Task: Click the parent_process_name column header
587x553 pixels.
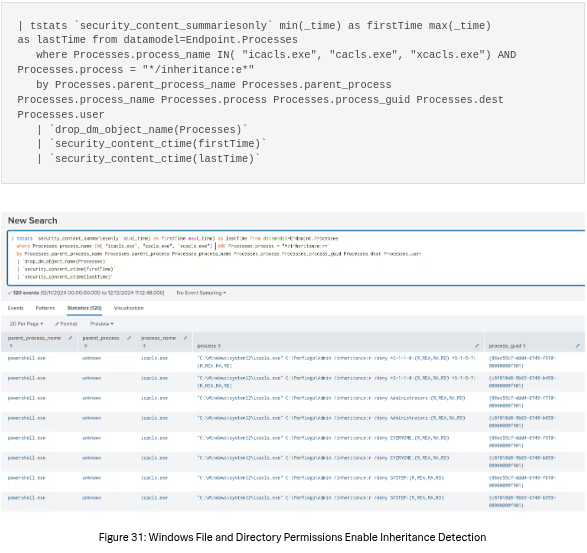Action: (34, 338)
